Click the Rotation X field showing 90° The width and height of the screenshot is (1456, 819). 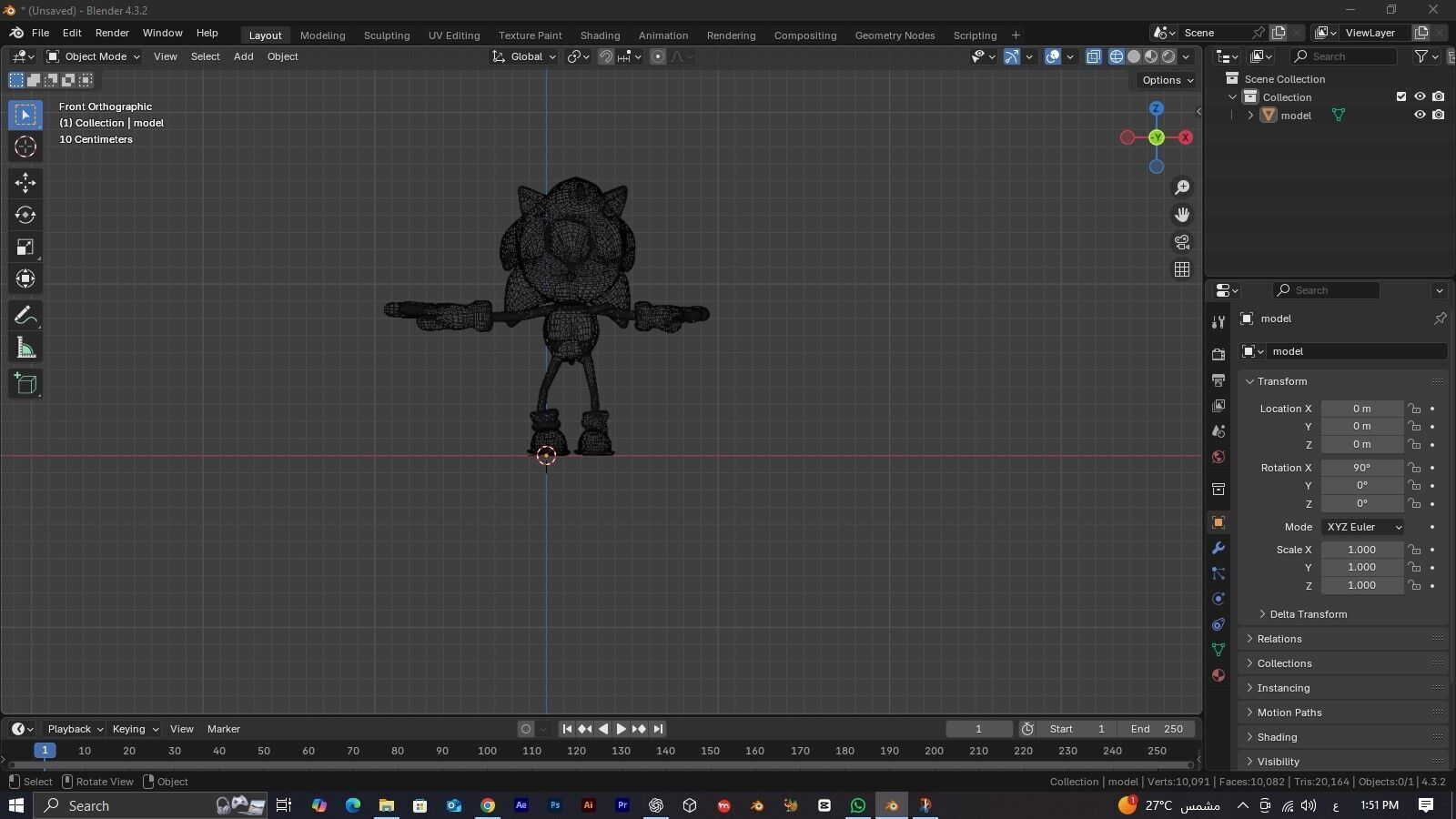(1361, 468)
